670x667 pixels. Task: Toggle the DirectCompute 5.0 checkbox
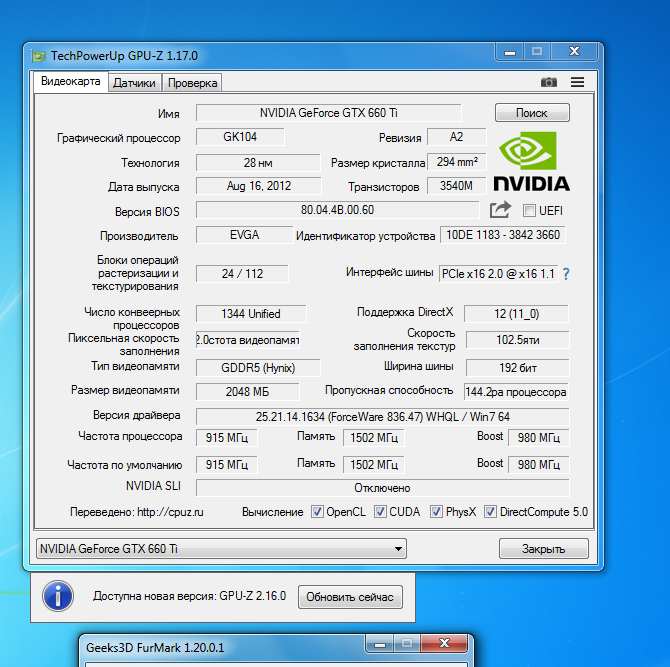[490, 512]
